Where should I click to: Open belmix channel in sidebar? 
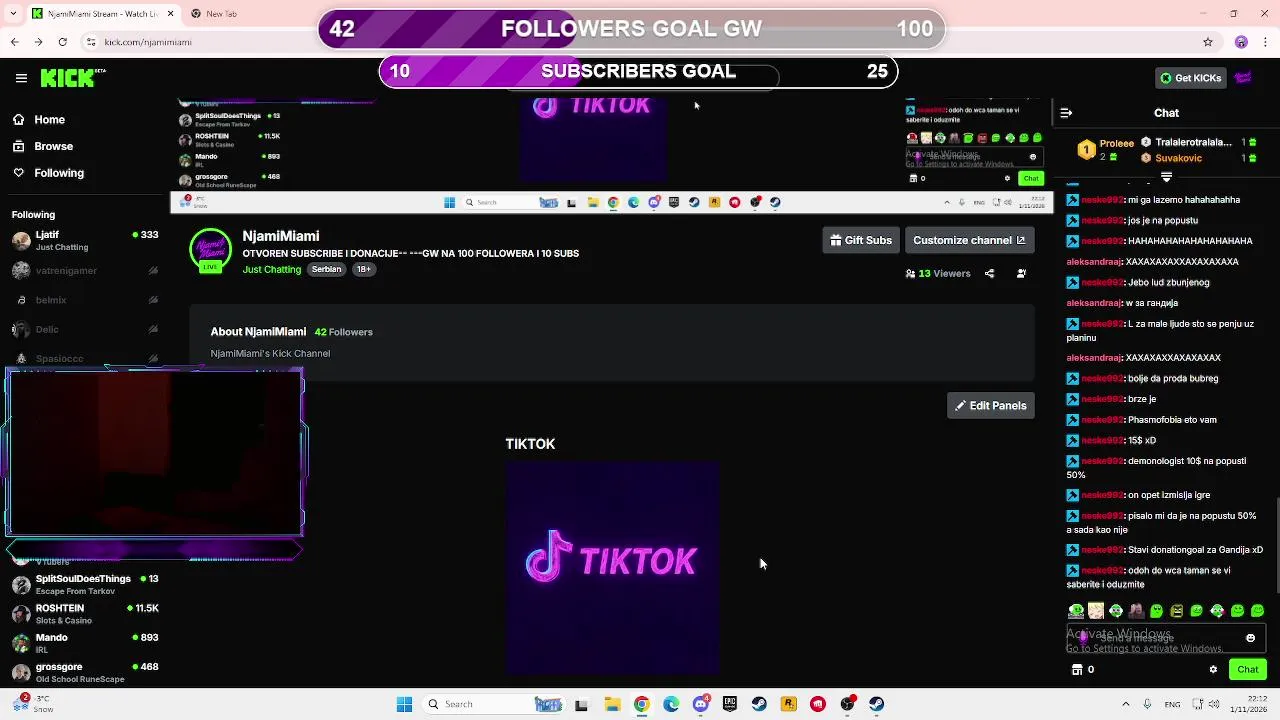click(85, 300)
